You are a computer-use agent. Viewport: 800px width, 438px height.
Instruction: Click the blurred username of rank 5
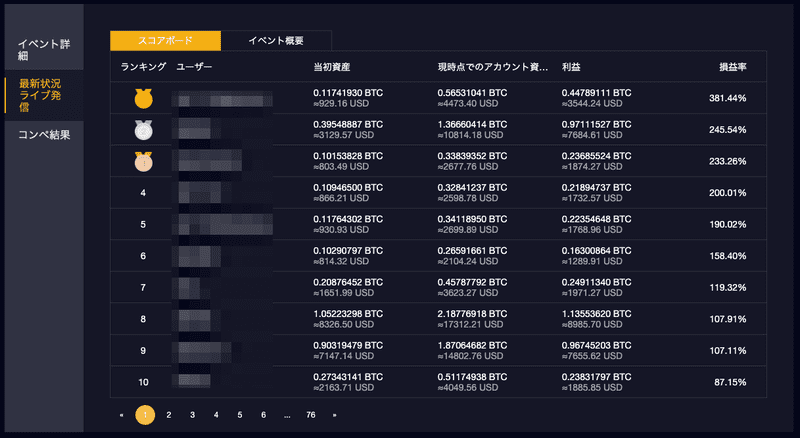222,225
